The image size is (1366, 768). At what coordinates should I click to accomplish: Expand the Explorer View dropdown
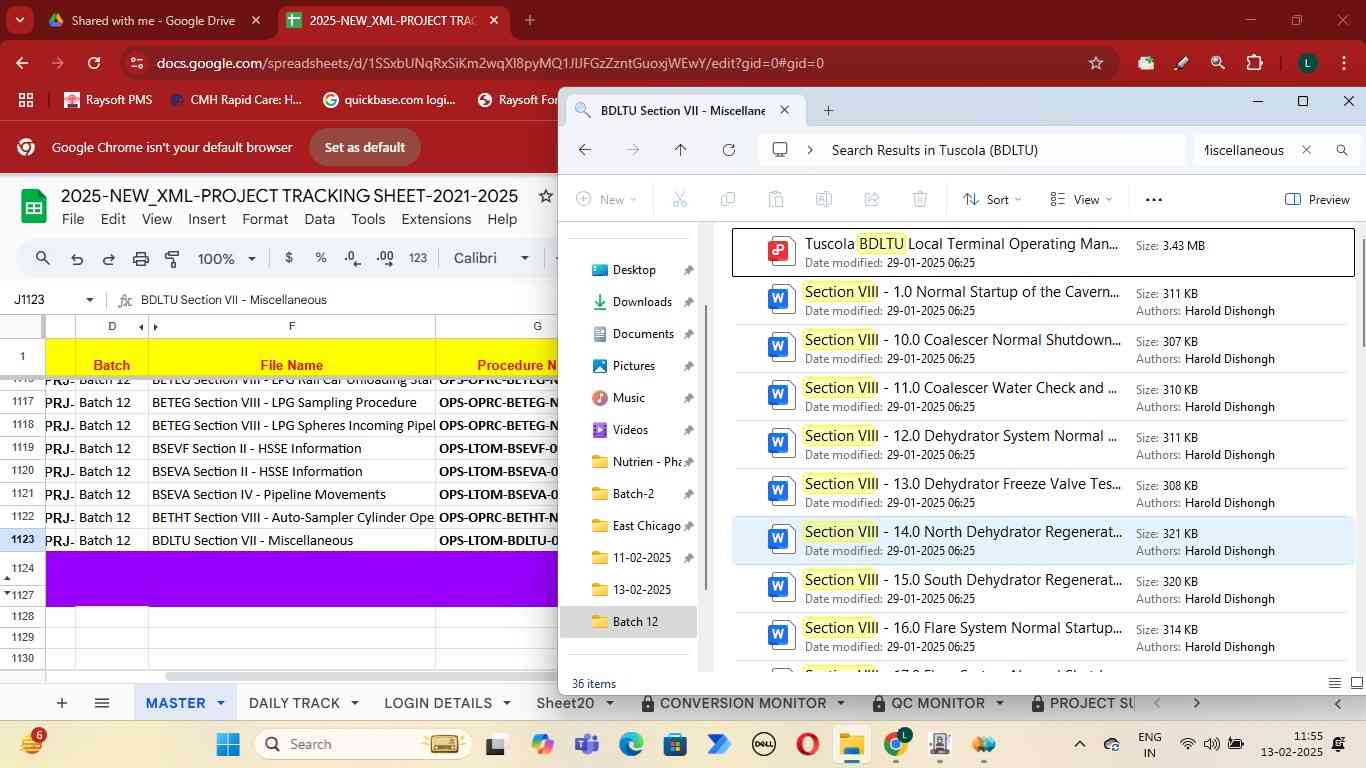(x=1081, y=199)
